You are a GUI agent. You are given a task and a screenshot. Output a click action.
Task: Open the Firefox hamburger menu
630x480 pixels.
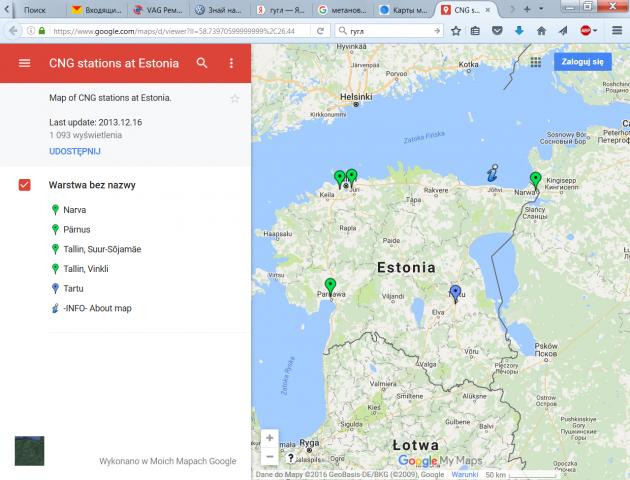pyautogui.click(x=617, y=31)
